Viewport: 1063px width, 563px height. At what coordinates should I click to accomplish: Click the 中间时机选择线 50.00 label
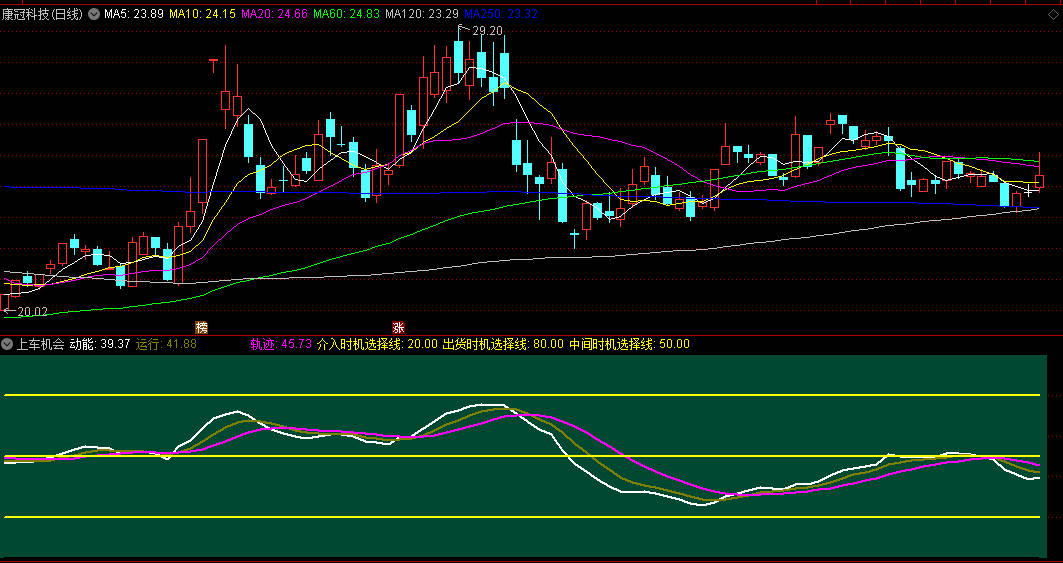coord(629,344)
